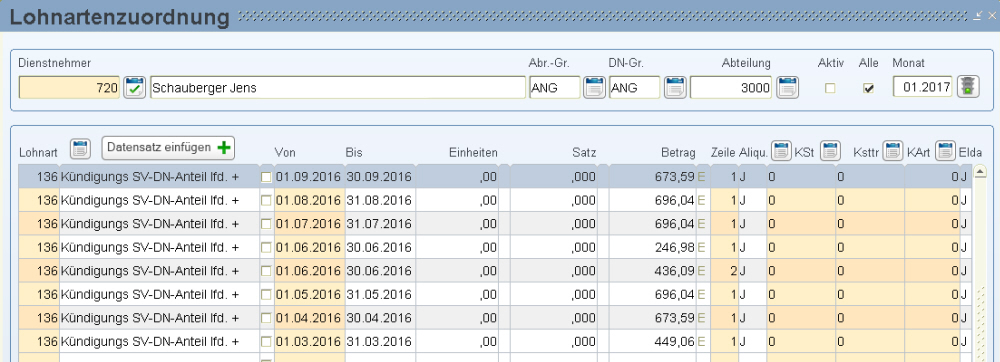Open the lookup icon left of KSt
The width and height of the screenshot is (1000, 362).
coord(781,150)
